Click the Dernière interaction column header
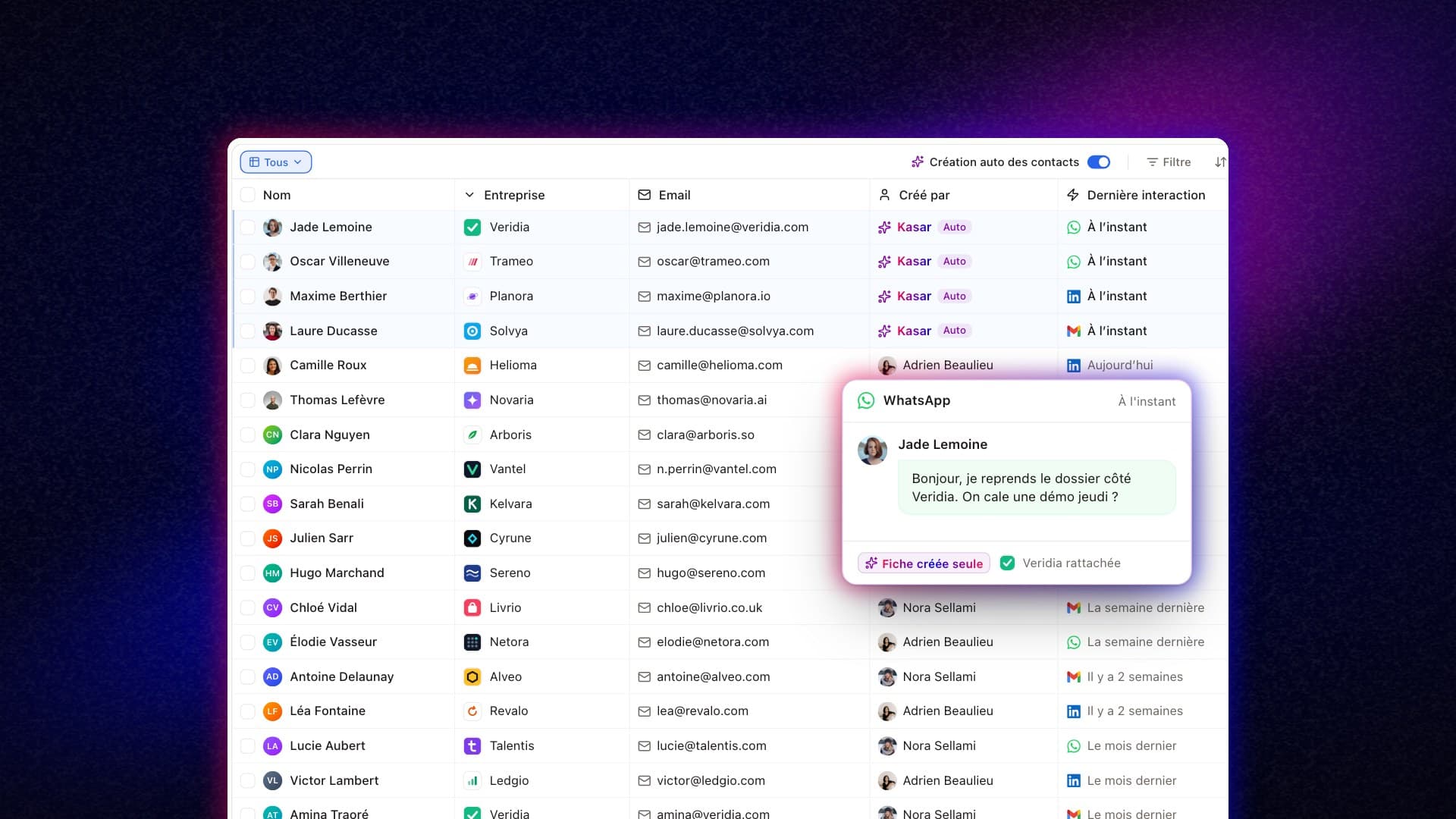1456x819 pixels. coord(1135,195)
